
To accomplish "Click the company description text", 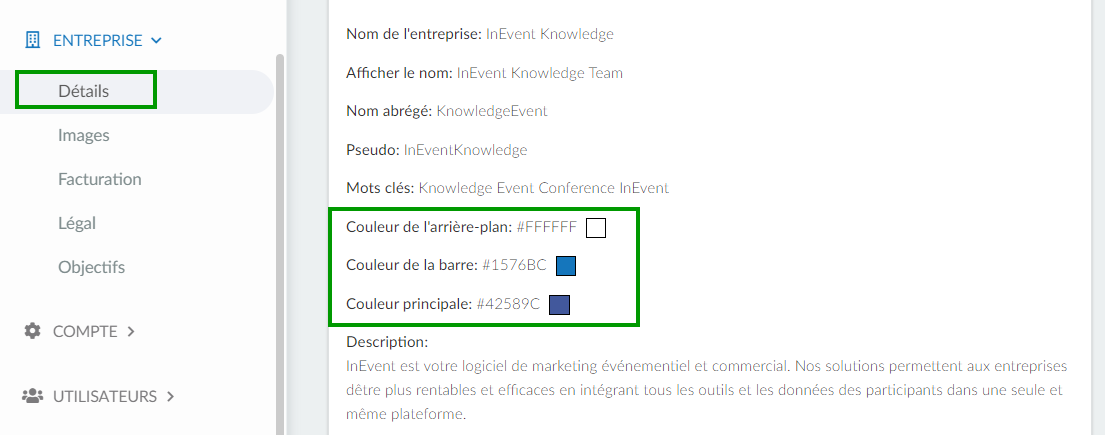I will coord(707,391).
